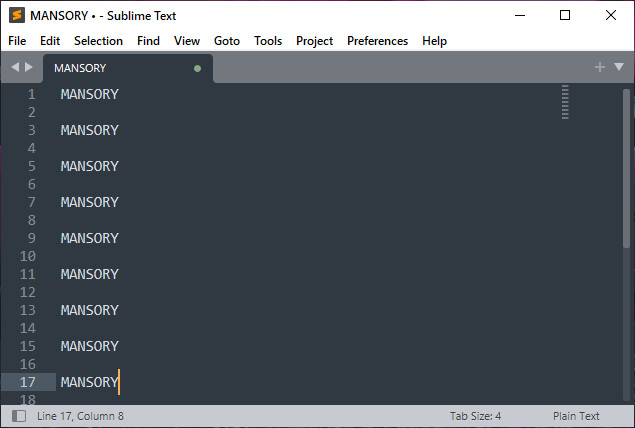Click the vertical scrollbar thumb
Viewport: 635px width, 428px height.
pyautogui.click(x=626, y=168)
